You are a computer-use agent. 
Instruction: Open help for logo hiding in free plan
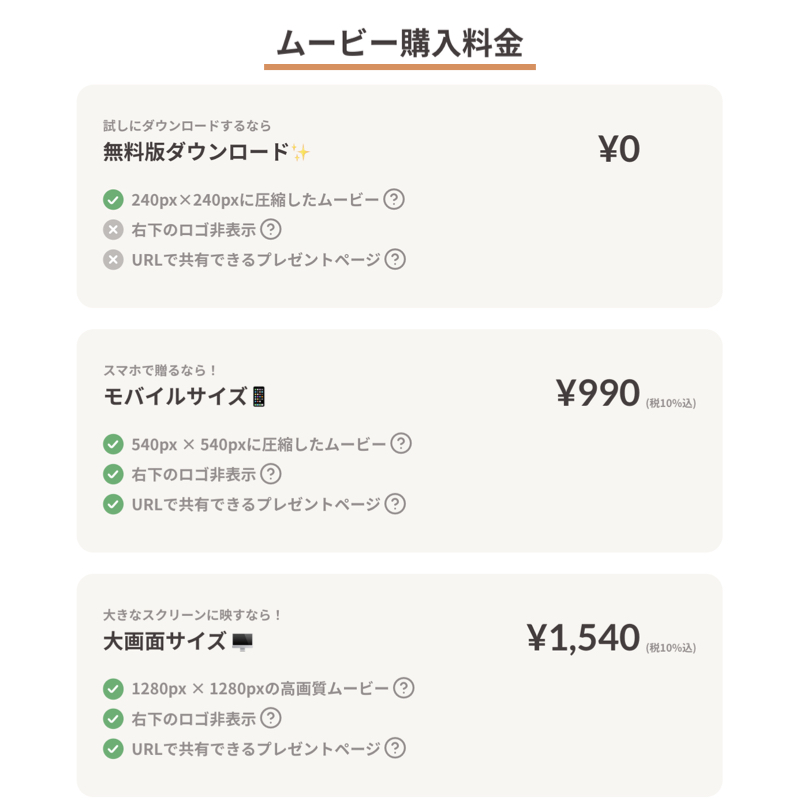(271, 229)
